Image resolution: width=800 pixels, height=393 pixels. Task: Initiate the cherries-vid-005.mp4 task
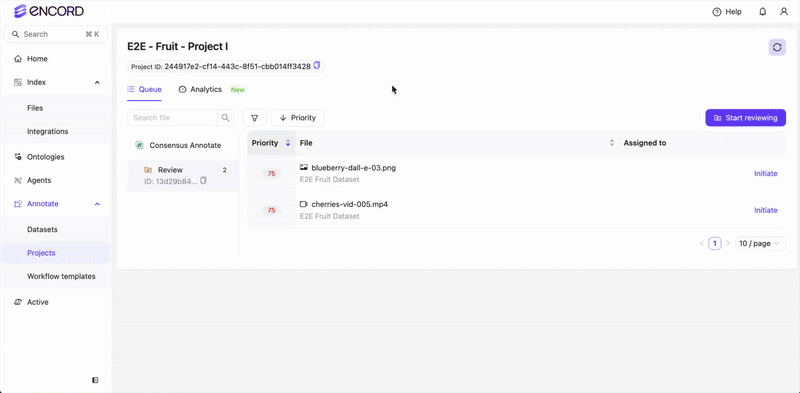coord(766,210)
